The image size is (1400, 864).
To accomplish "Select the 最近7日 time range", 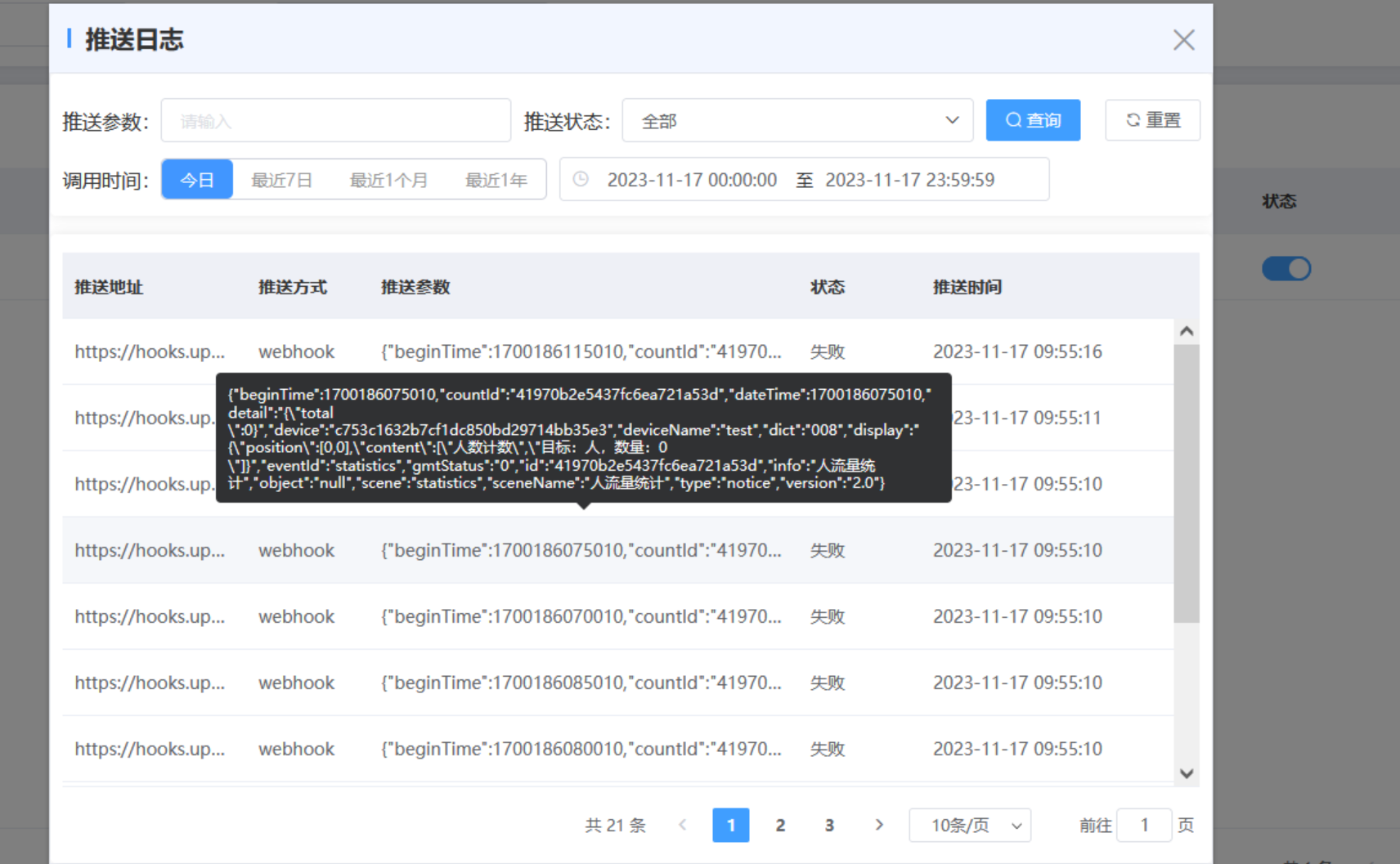I will 281,180.
